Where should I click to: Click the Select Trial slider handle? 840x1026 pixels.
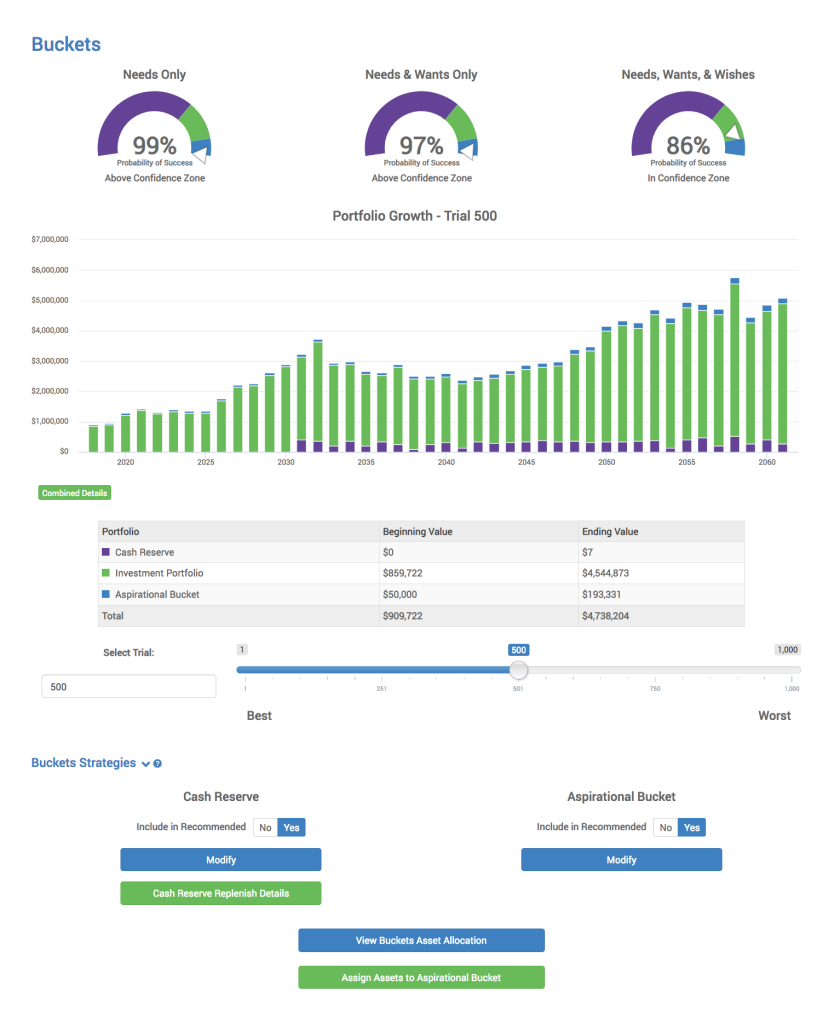coord(518,669)
